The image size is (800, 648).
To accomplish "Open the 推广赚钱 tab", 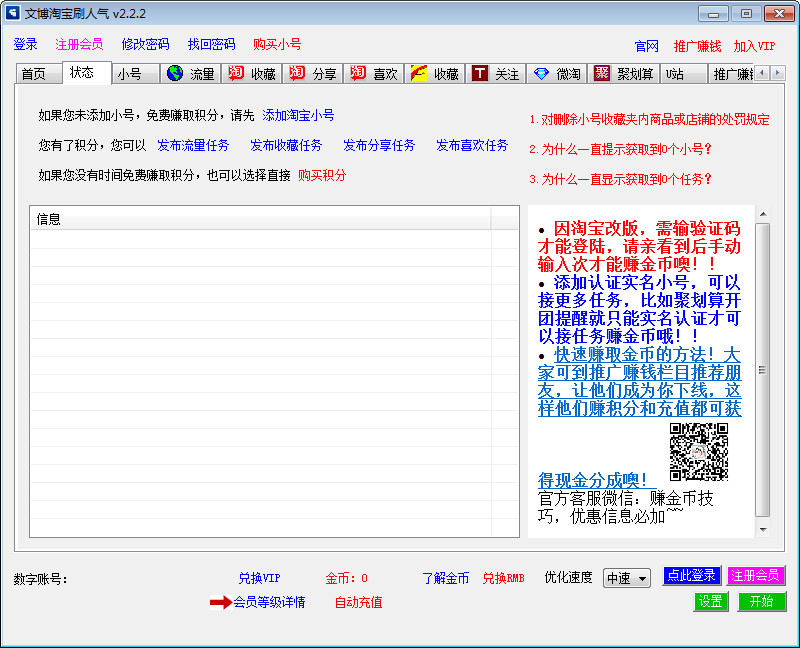I will [x=731, y=74].
